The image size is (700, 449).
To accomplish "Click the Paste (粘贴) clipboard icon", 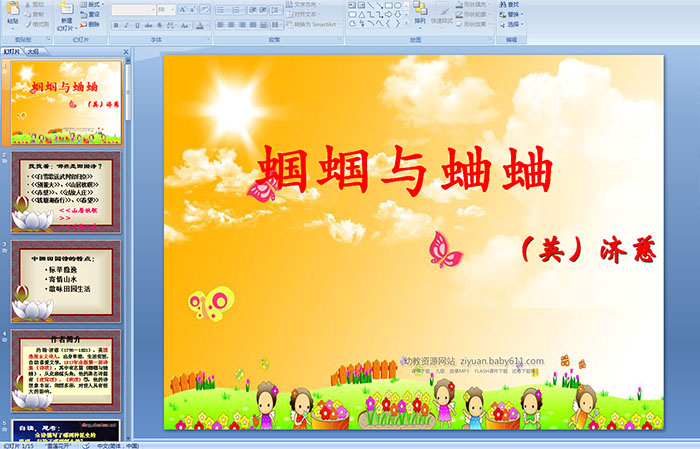I will 13,8.
